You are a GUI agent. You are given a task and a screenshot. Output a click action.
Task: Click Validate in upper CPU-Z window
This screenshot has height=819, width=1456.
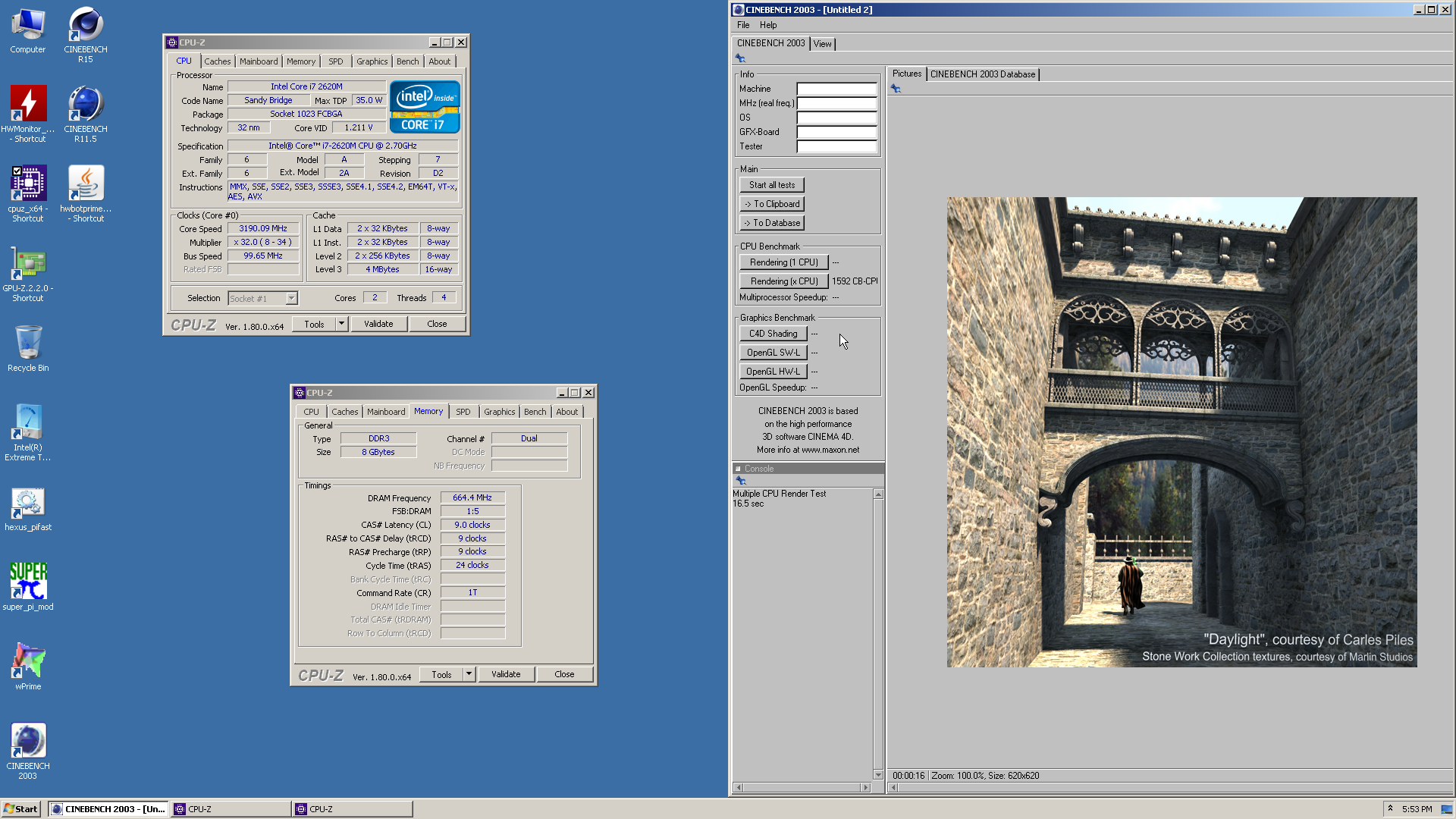[378, 324]
